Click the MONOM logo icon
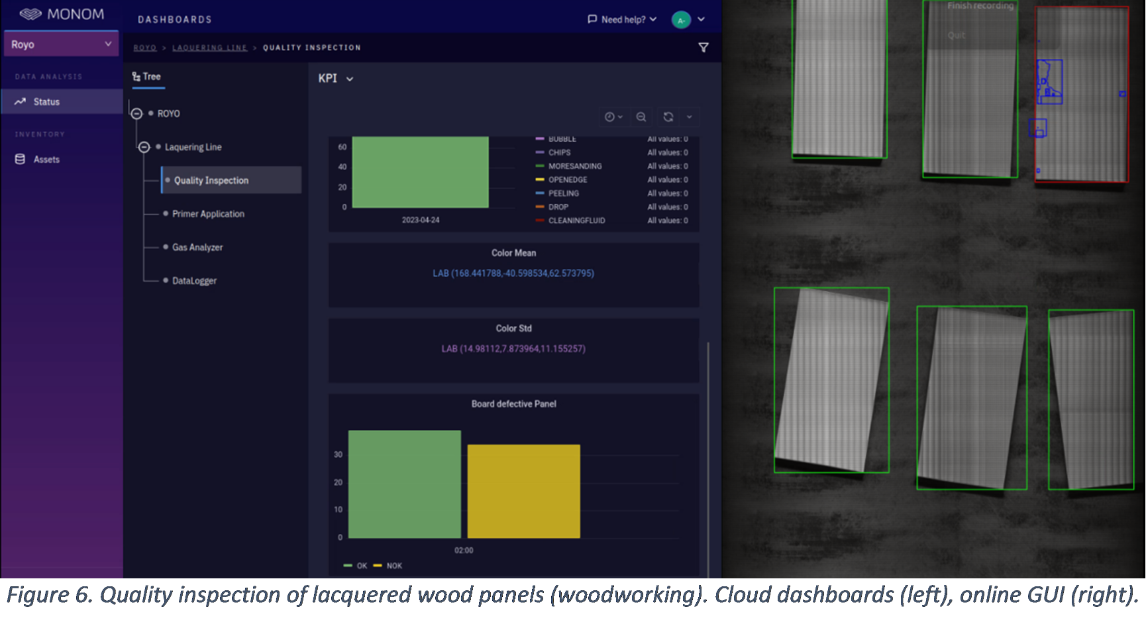The width and height of the screenshot is (1146, 618). pos(31,15)
